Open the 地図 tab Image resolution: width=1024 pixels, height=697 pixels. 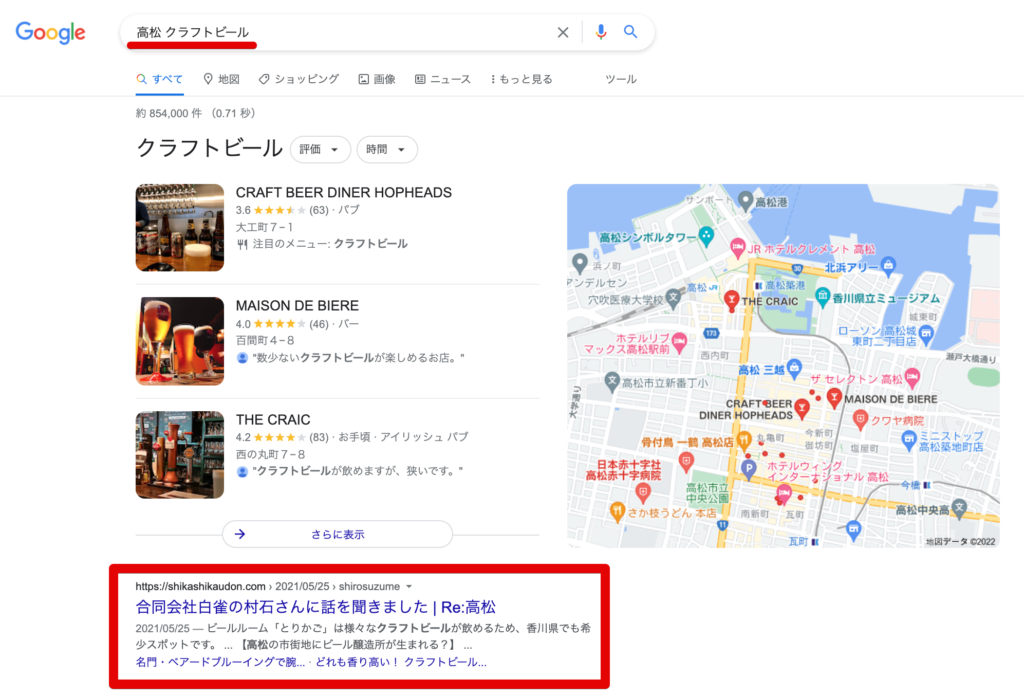[221, 79]
